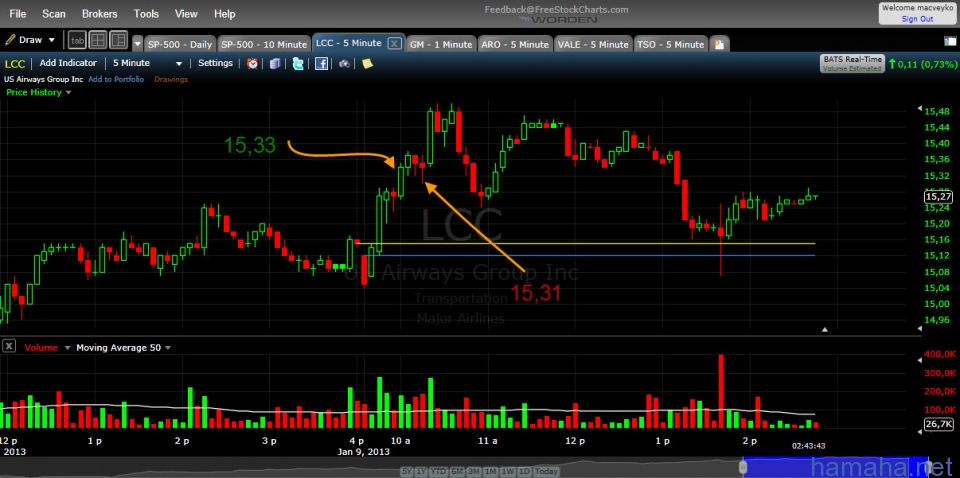Screen dimensions: 960x478
Task: Click the volume value label 26,7K
Action: coord(938,424)
